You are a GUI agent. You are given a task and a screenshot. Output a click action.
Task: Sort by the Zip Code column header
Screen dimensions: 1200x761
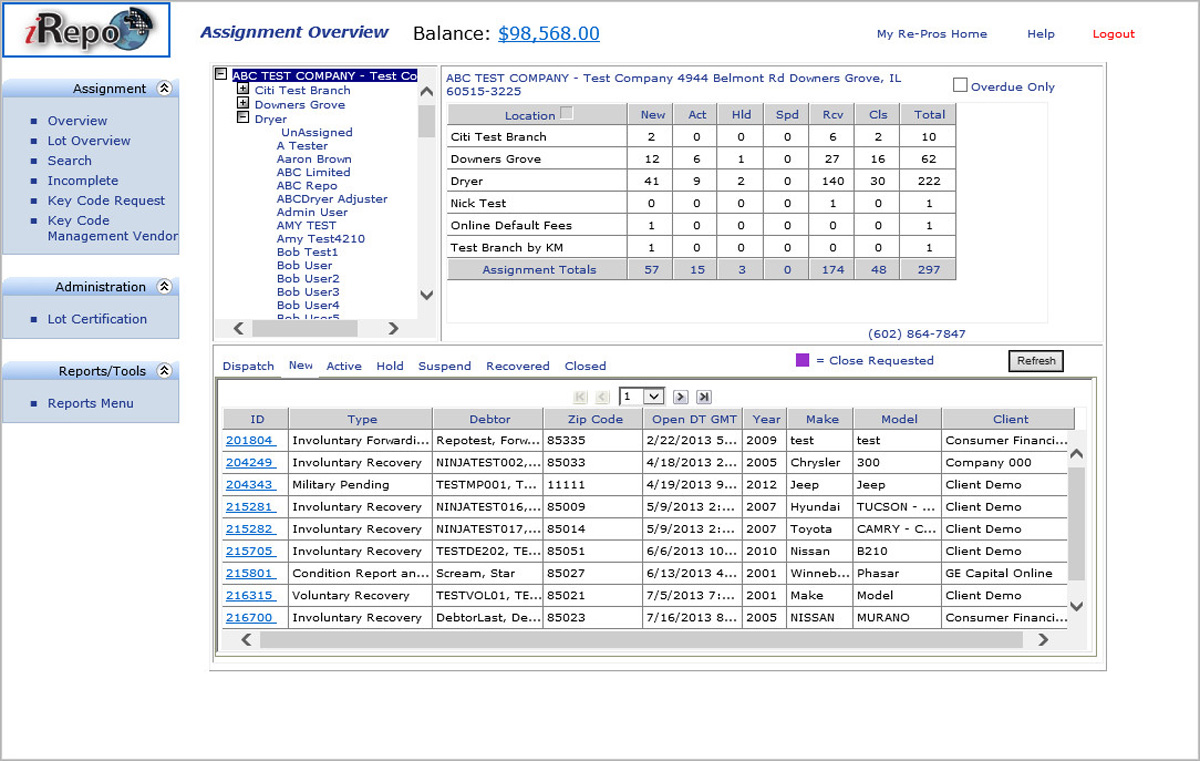click(x=593, y=419)
